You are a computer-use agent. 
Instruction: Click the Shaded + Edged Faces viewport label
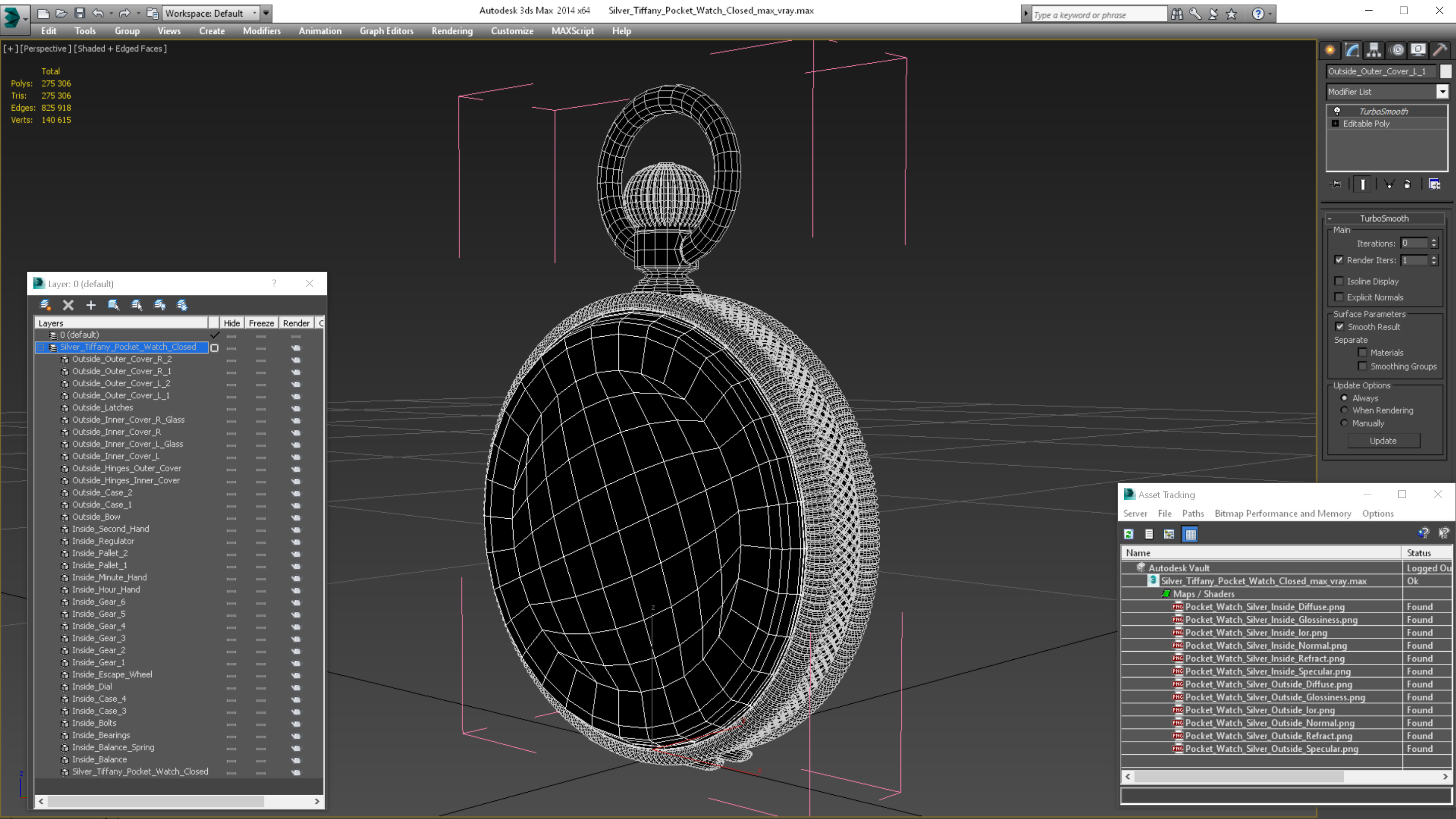(120, 49)
